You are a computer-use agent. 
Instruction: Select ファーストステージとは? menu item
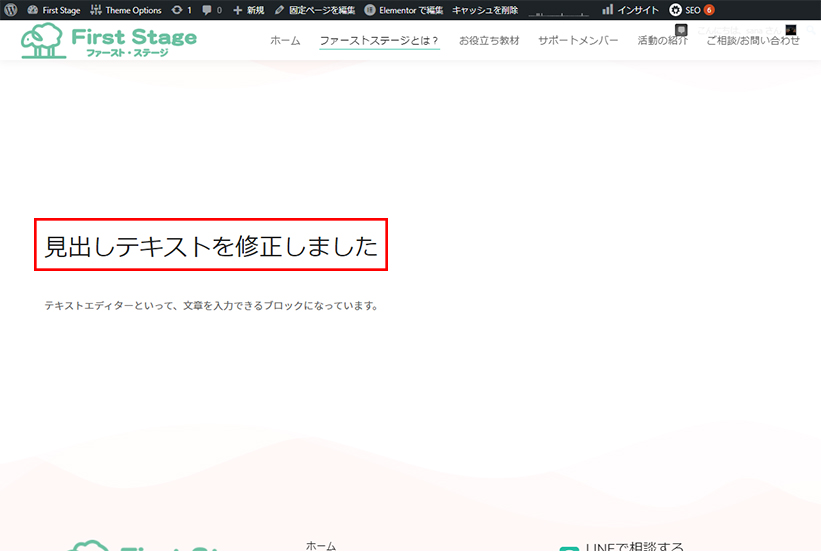tap(379, 41)
